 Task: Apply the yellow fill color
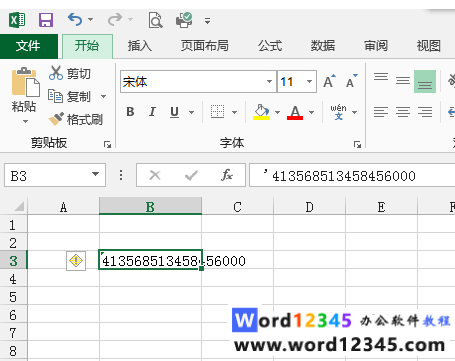click(x=261, y=112)
